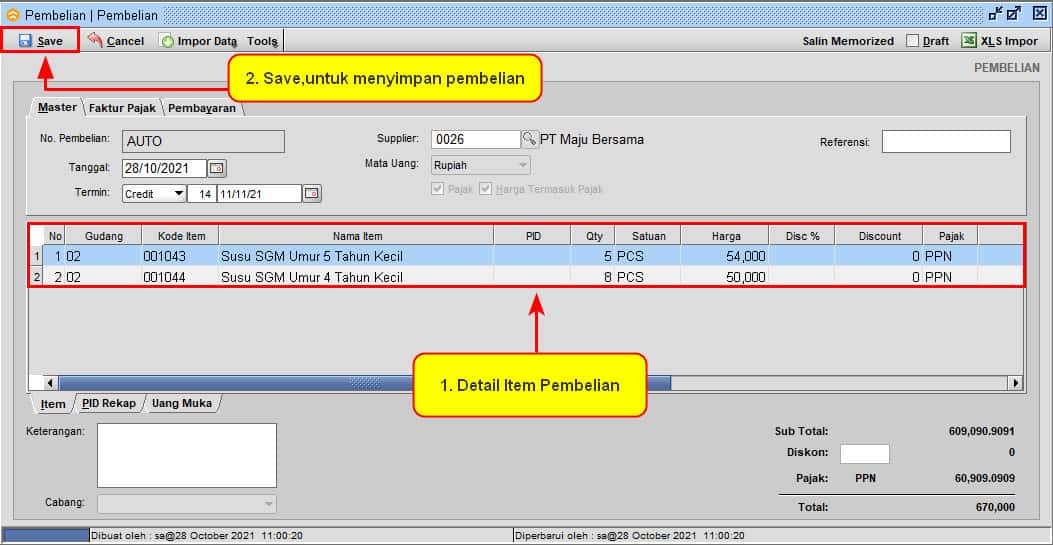Expand the Termin Credit dropdown
The width and height of the screenshot is (1053, 545).
178,193
